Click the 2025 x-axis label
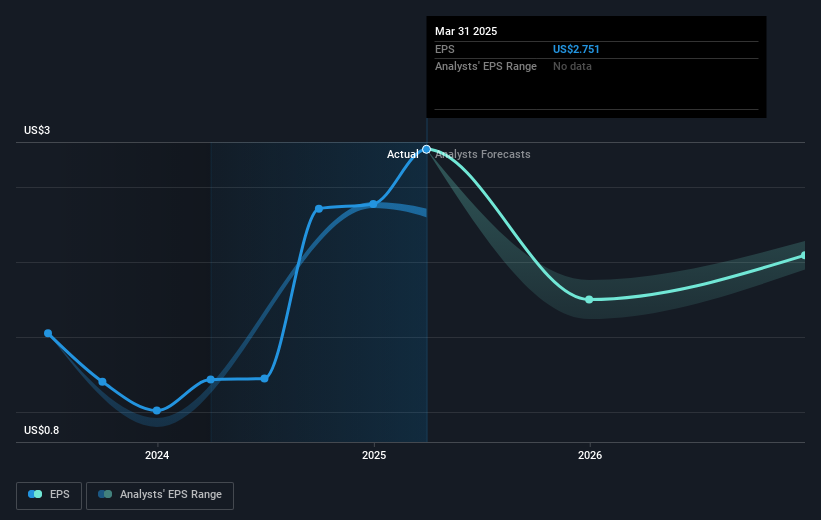The height and width of the screenshot is (520, 821). pyautogui.click(x=374, y=456)
